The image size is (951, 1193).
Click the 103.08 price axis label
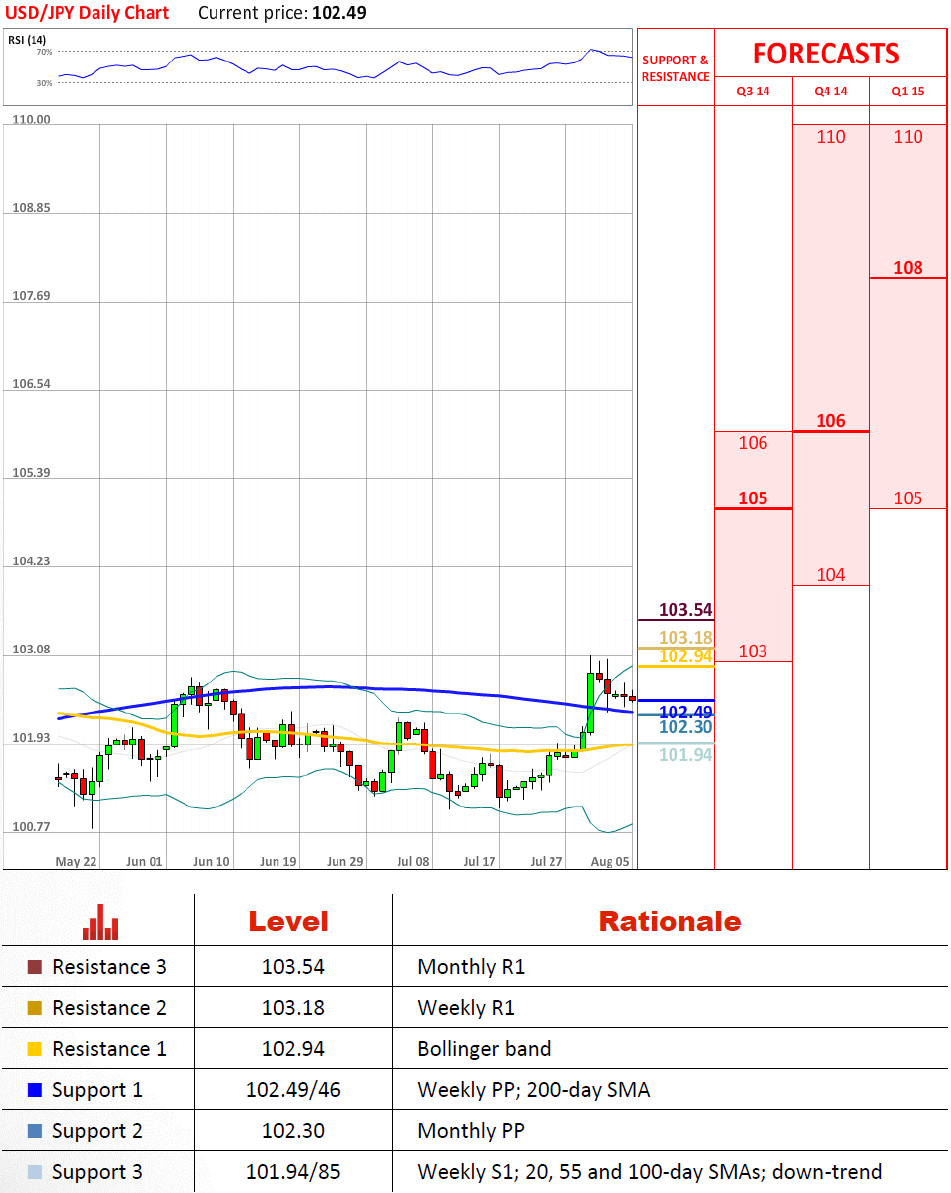pyautogui.click(x=31, y=650)
